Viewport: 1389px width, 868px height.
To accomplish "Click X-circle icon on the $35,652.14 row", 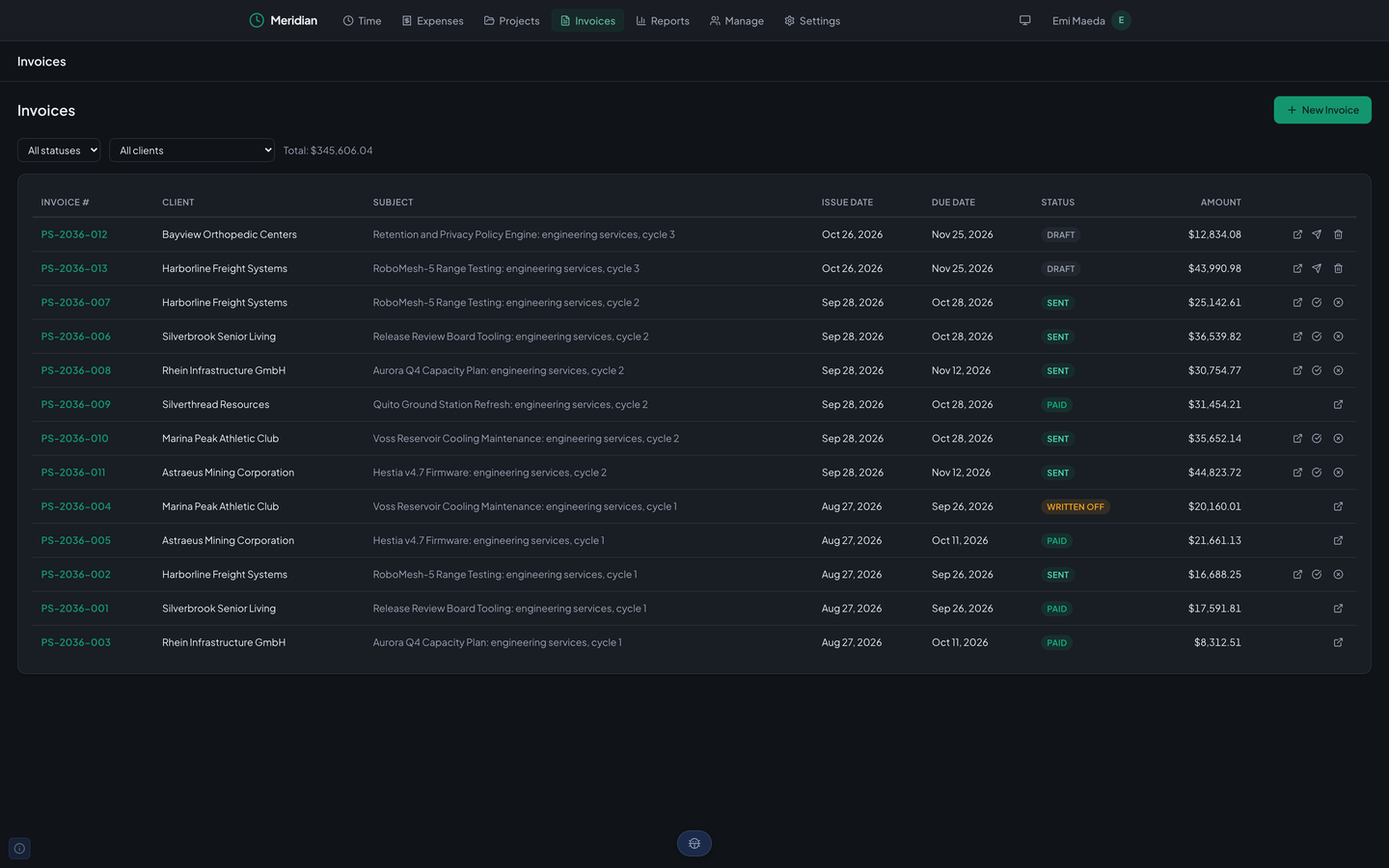I will coord(1338,439).
